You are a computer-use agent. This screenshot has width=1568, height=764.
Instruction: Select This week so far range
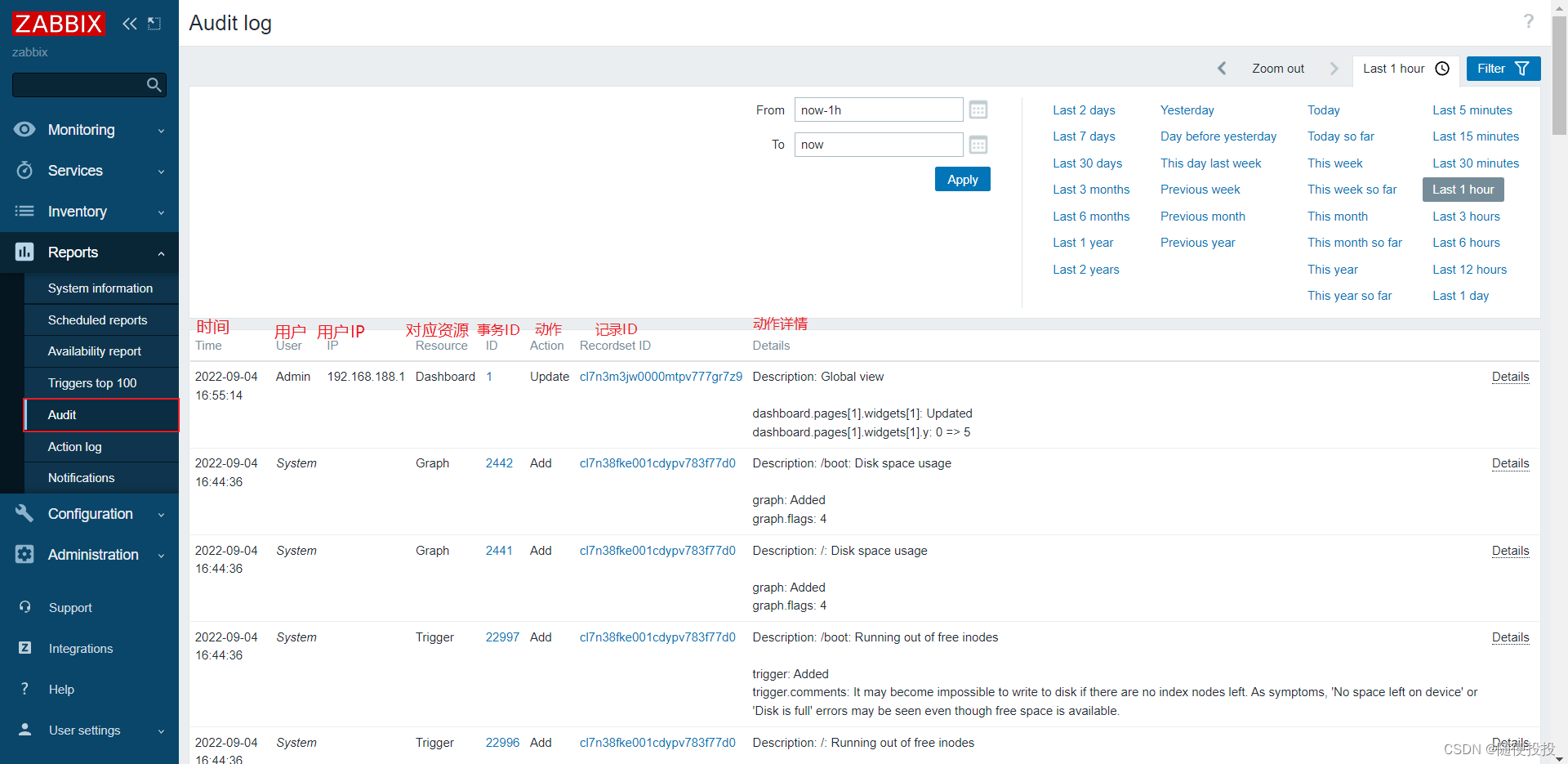1352,190
